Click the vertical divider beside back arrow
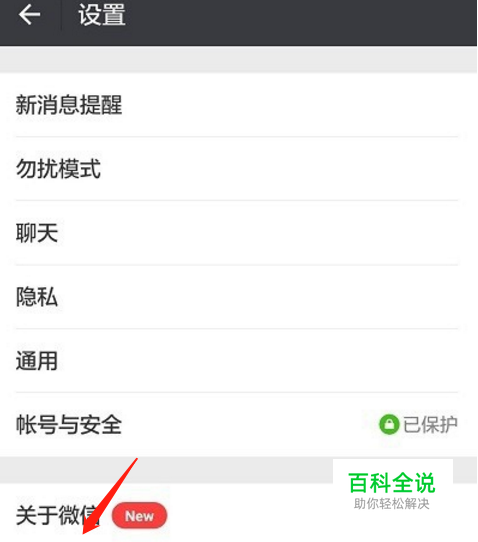 (x=61, y=16)
